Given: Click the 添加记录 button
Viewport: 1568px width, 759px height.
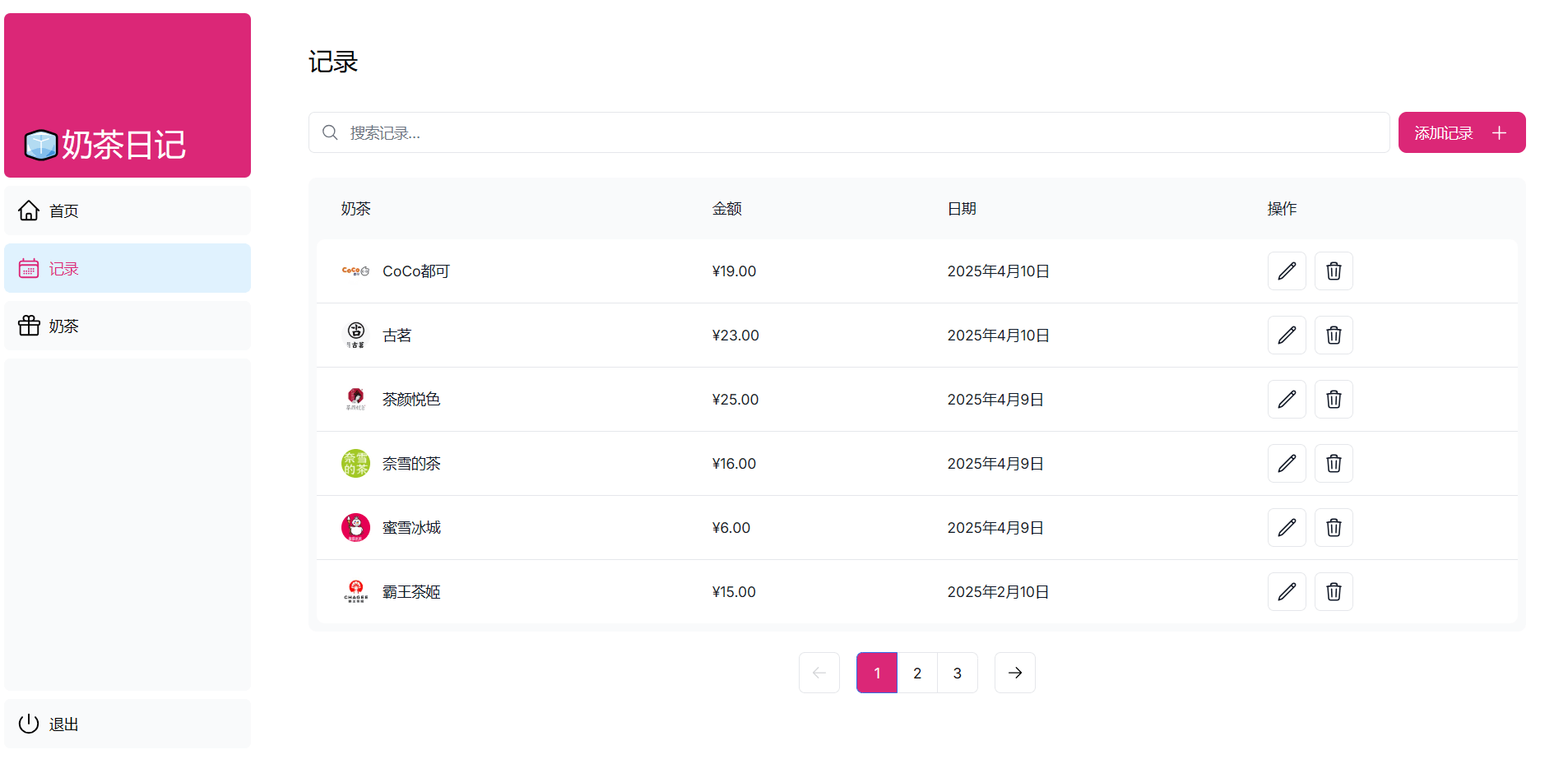Looking at the screenshot, I should pos(1462,132).
